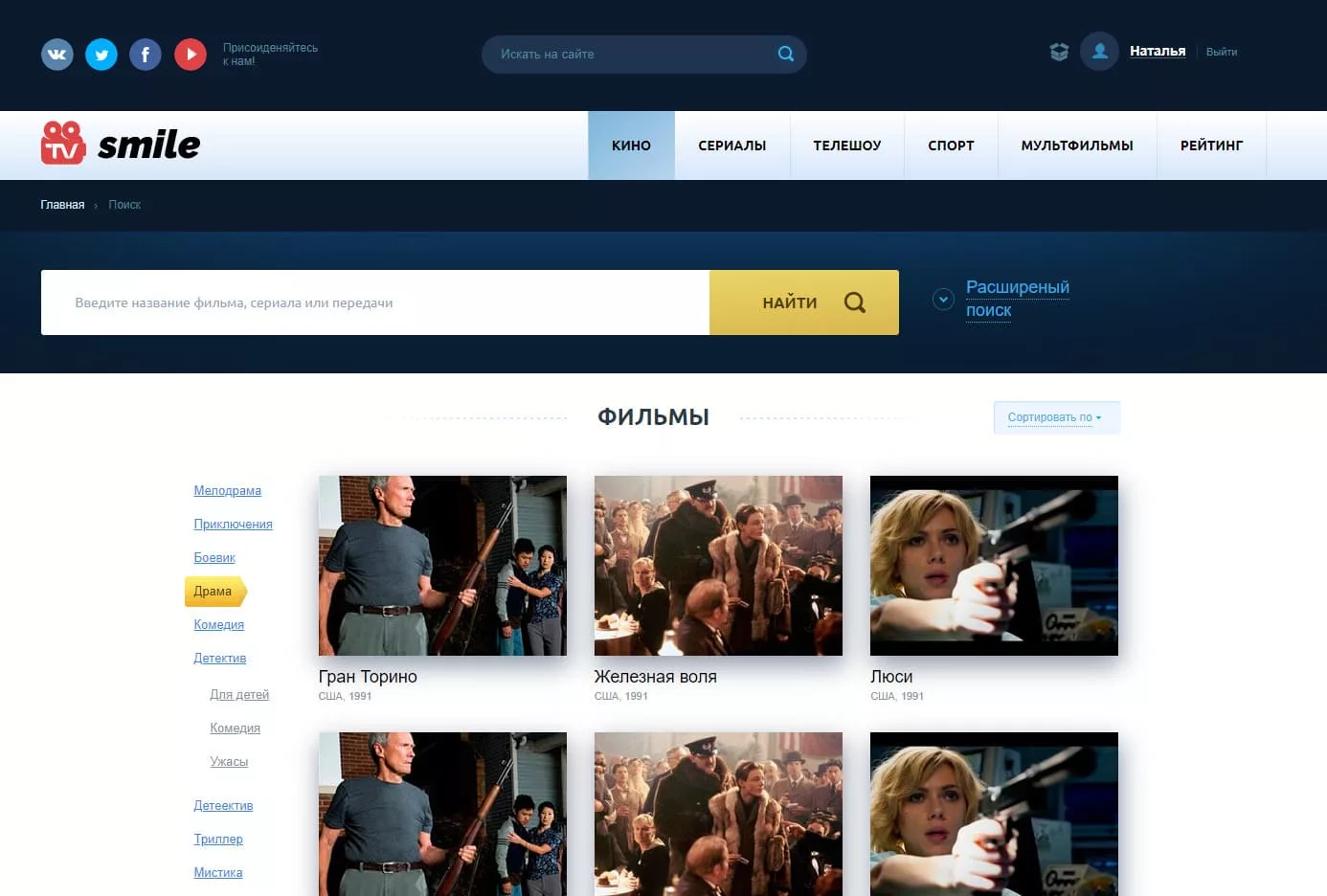Click the Гран Торино film title
Viewport: 1327px width, 896px height.
(368, 677)
